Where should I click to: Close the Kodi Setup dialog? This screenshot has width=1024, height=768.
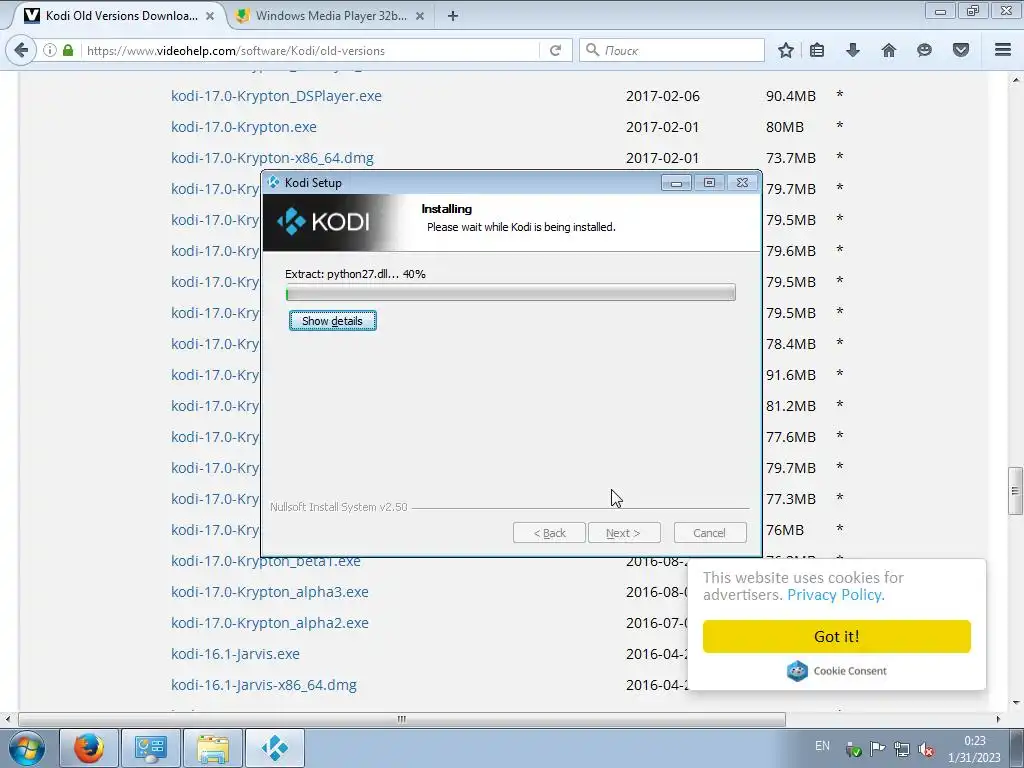(x=743, y=183)
